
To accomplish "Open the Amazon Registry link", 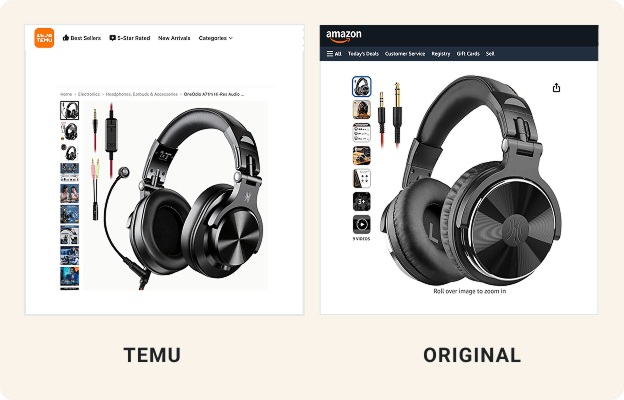I will tap(441, 54).
